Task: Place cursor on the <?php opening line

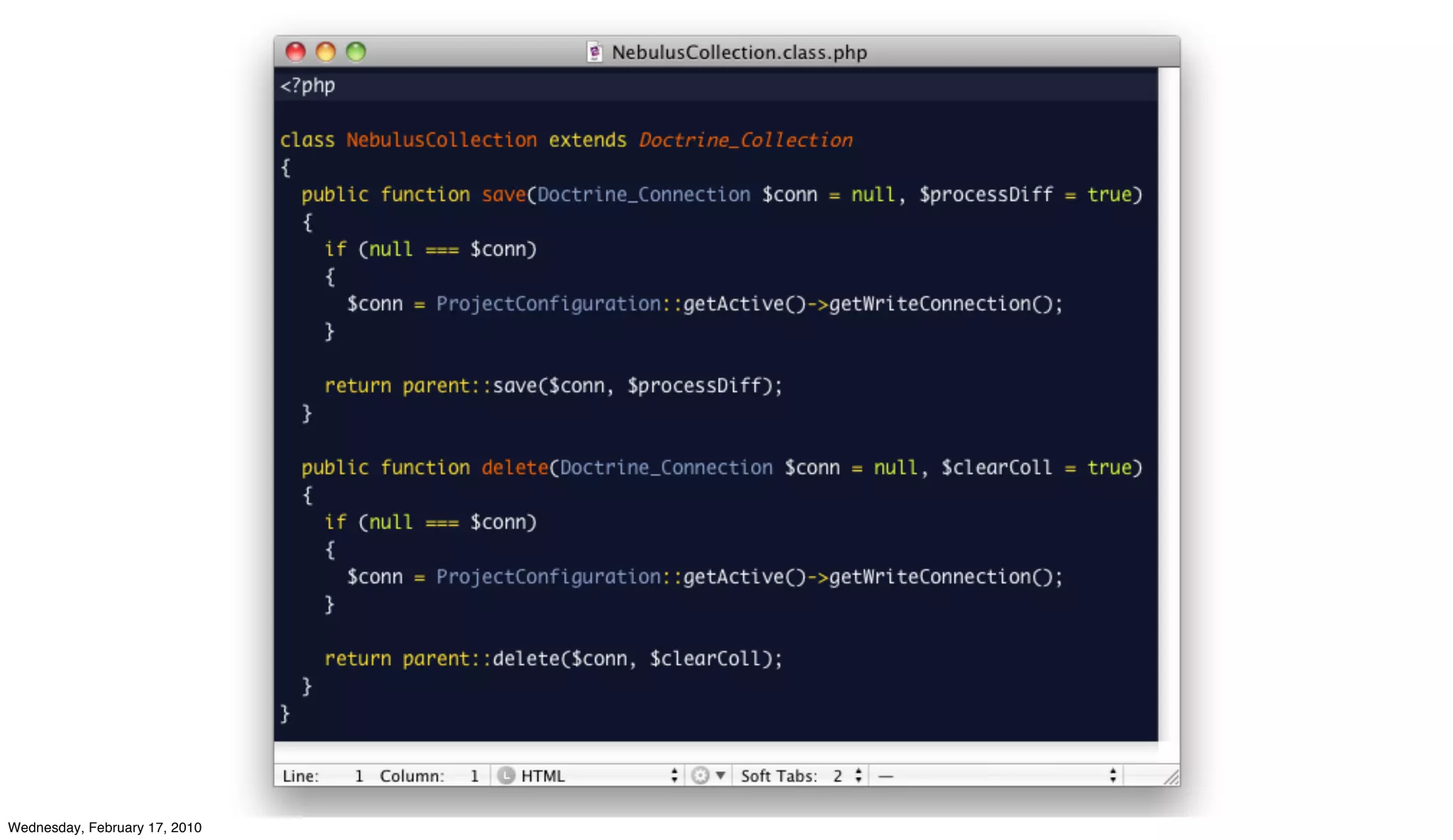Action: pyautogui.click(x=308, y=86)
